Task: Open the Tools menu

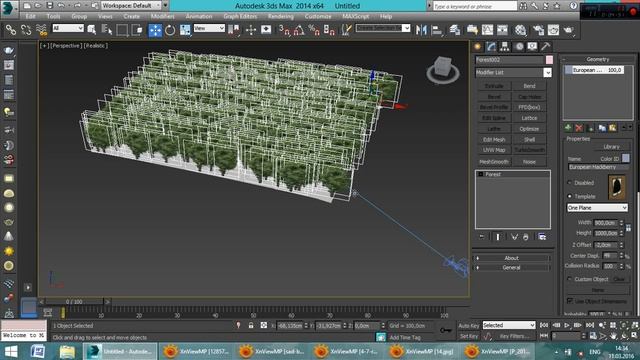Action: 53,16
